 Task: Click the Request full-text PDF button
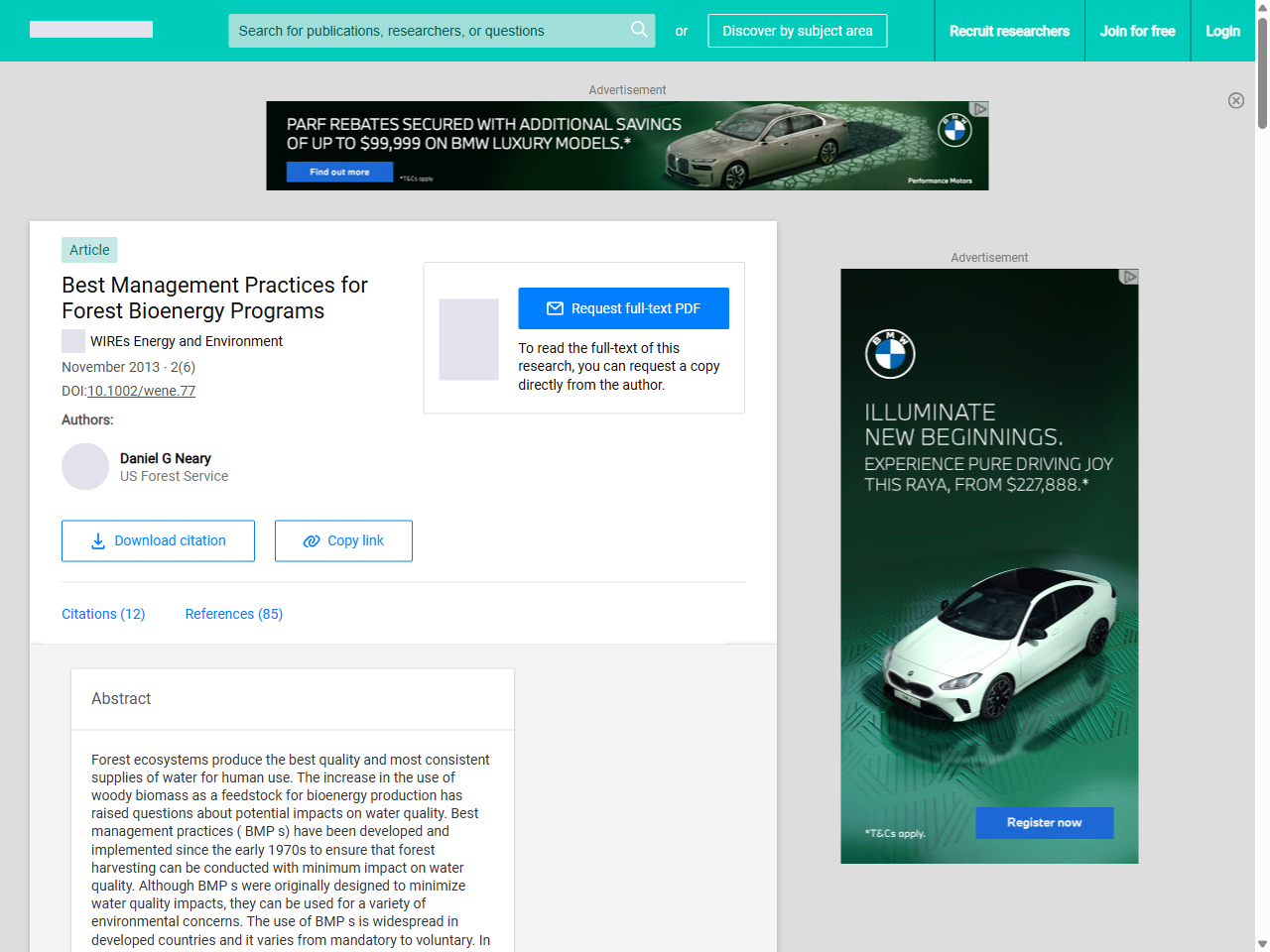(x=623, y=308)
